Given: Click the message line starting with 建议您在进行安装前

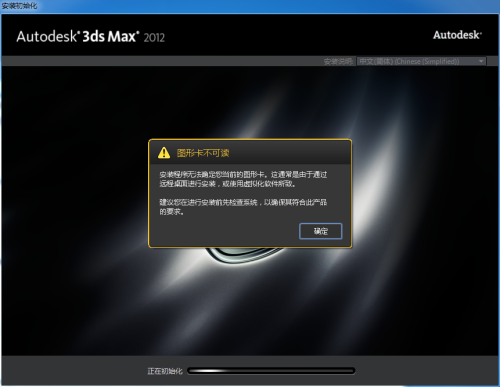Looking at the screenshot, I should (243, 202).
